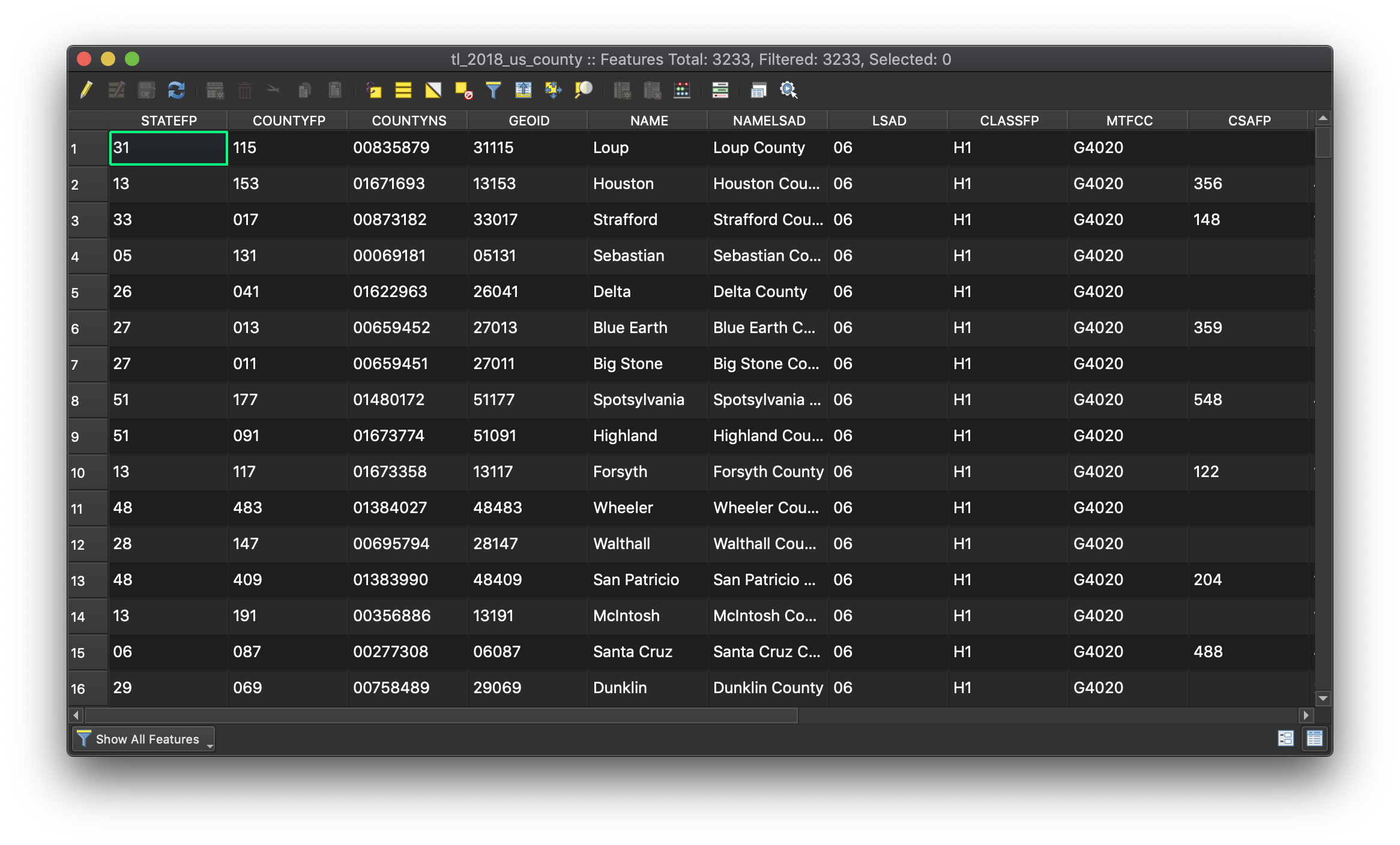Click the Toggle multi edit mode icon
Image resolution: width=1400 pixels, height=845 pixels.
coord(116,91)
